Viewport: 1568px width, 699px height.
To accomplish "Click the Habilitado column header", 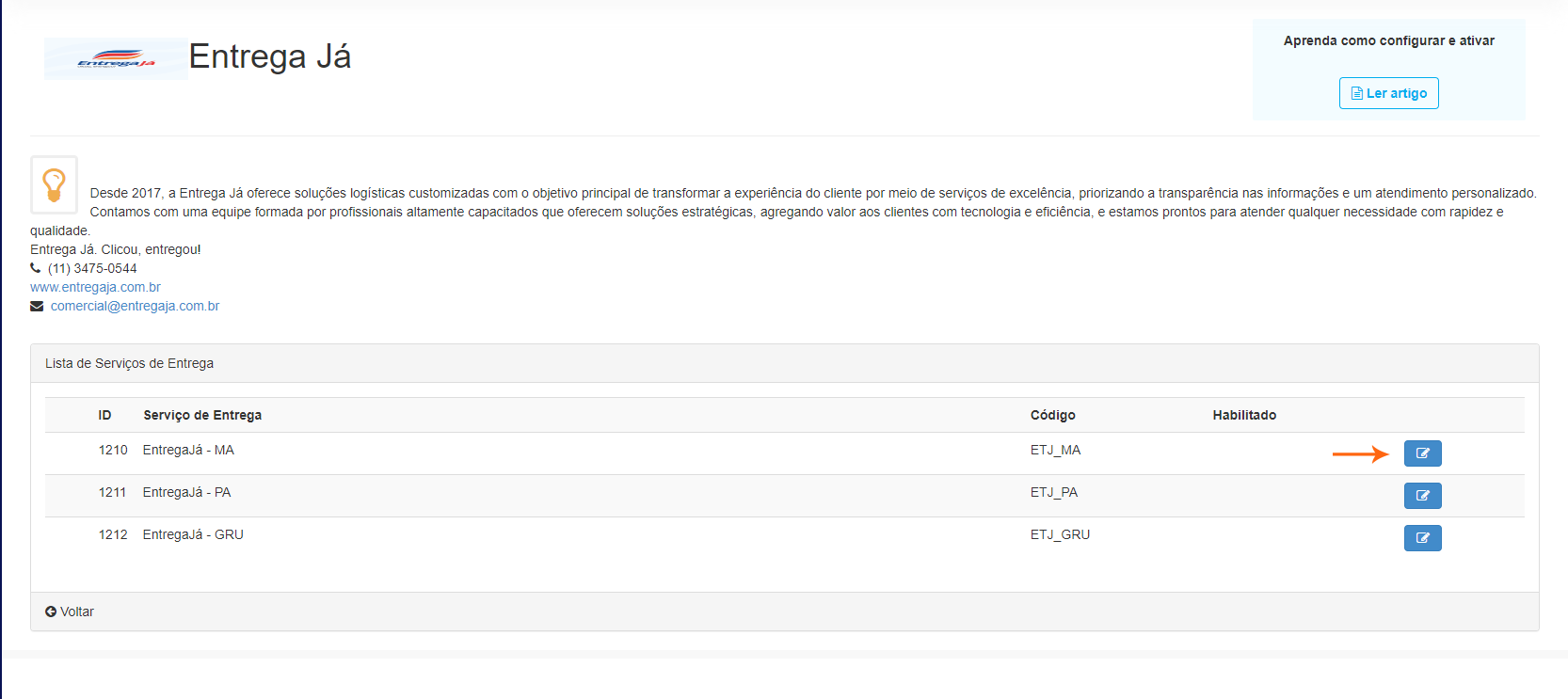I will [1243, 415].
